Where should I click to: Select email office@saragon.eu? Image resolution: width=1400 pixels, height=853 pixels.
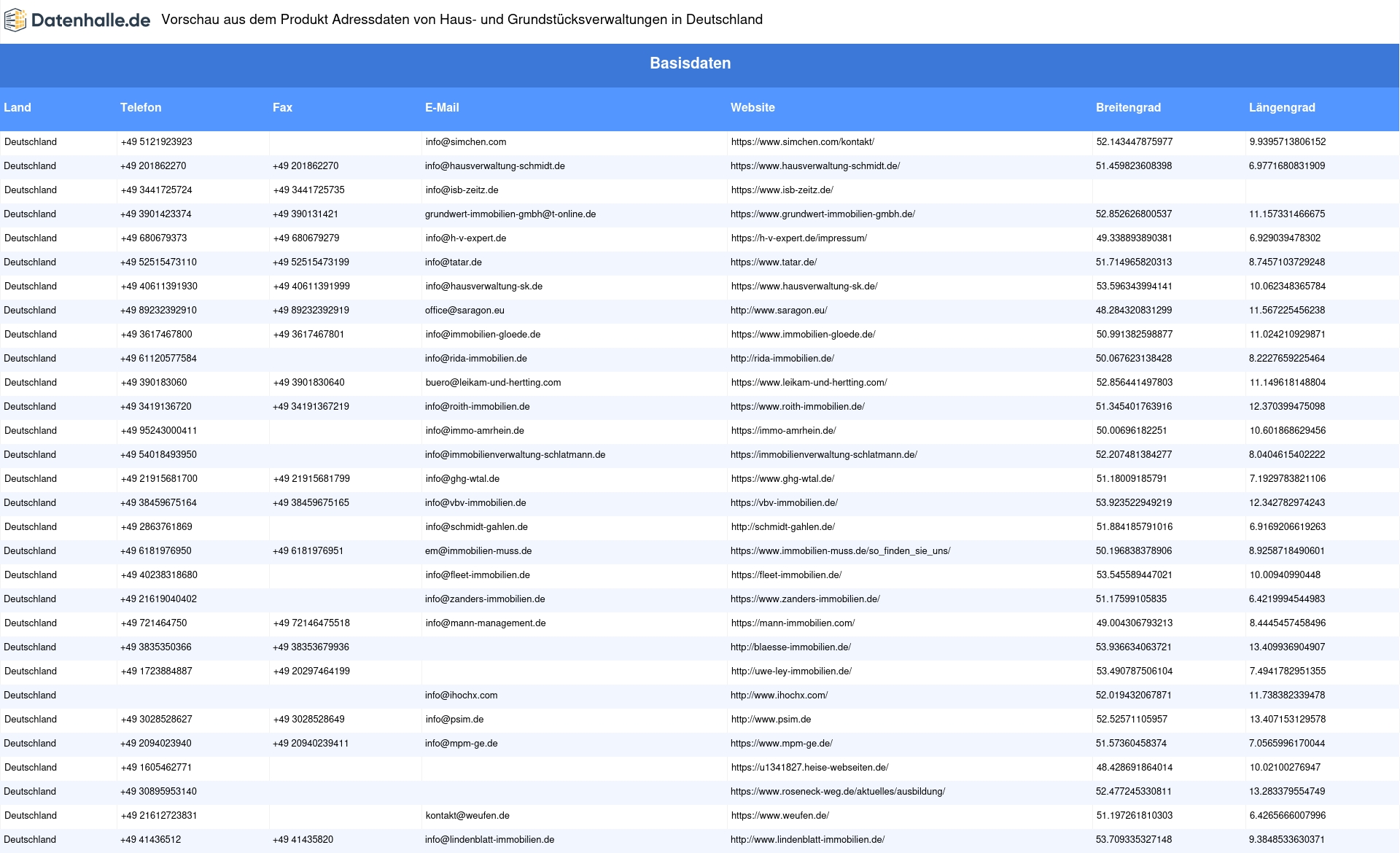coord(464,311)
